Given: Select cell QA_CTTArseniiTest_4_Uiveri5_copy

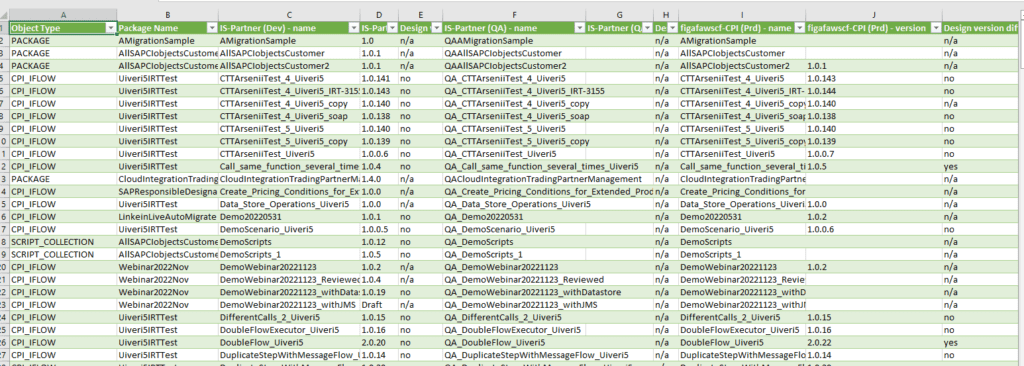Looking at the screenshot, I should coord(514,104).
